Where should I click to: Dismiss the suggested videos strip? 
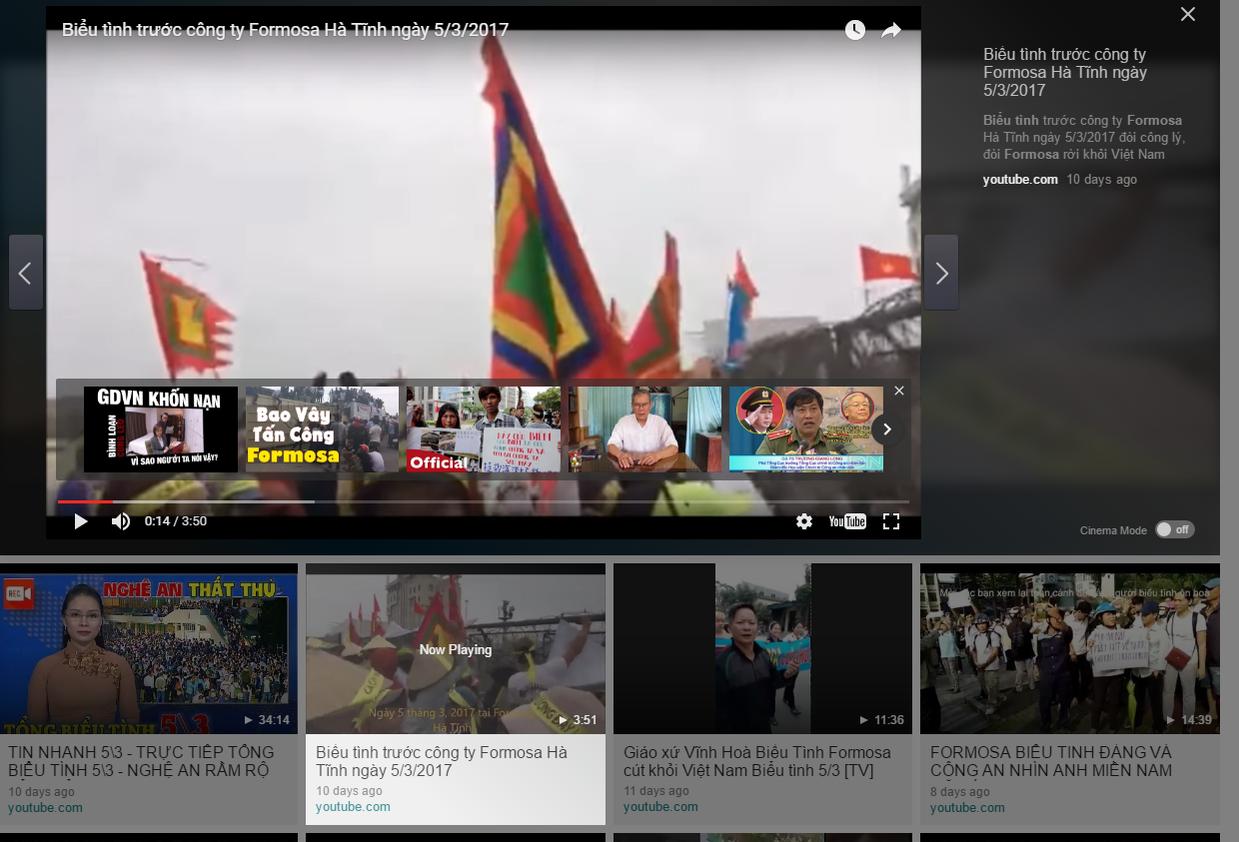pyautogui.click(x=899, y=391)
